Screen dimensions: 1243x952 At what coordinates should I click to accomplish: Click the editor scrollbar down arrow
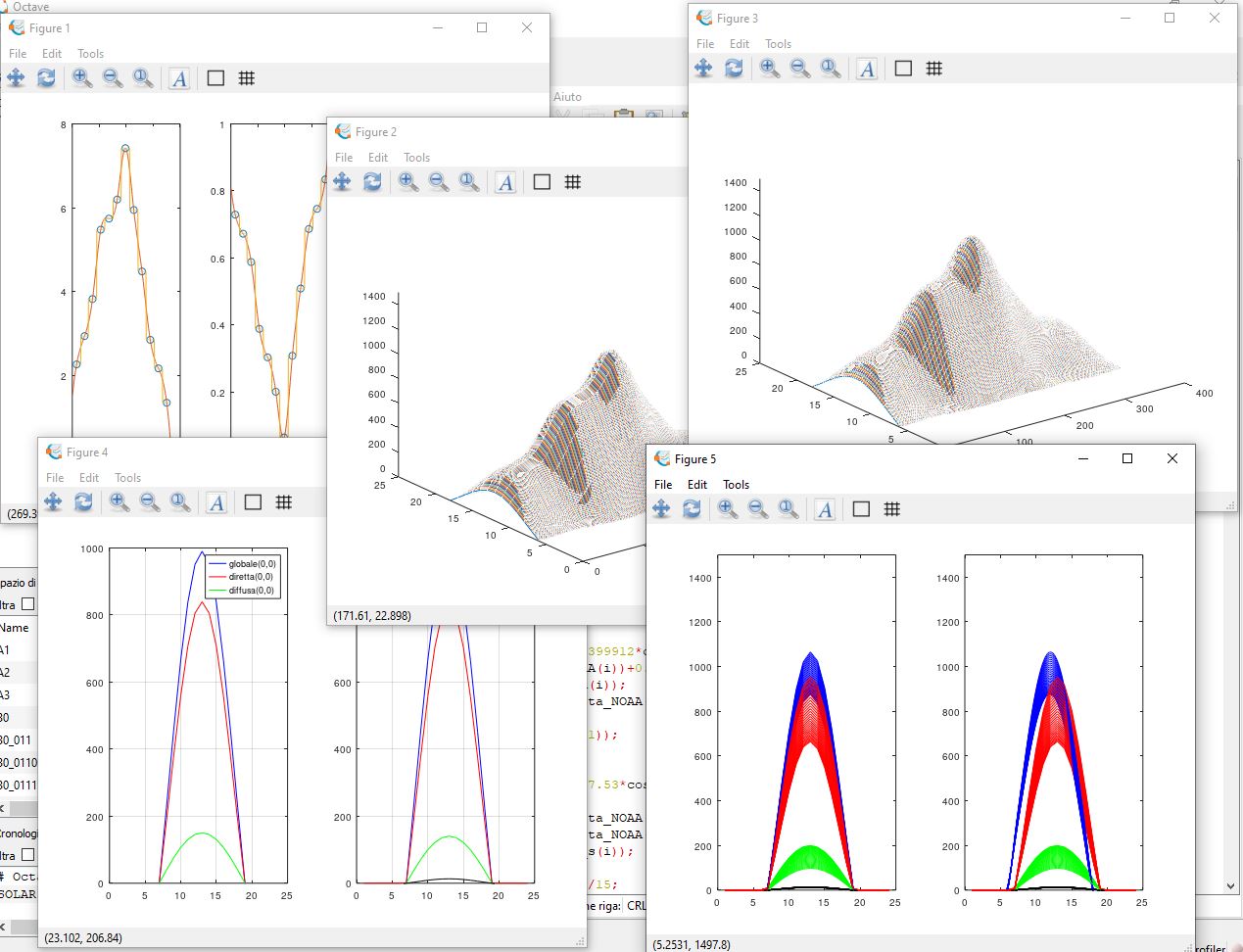(x=1231, y=886)
